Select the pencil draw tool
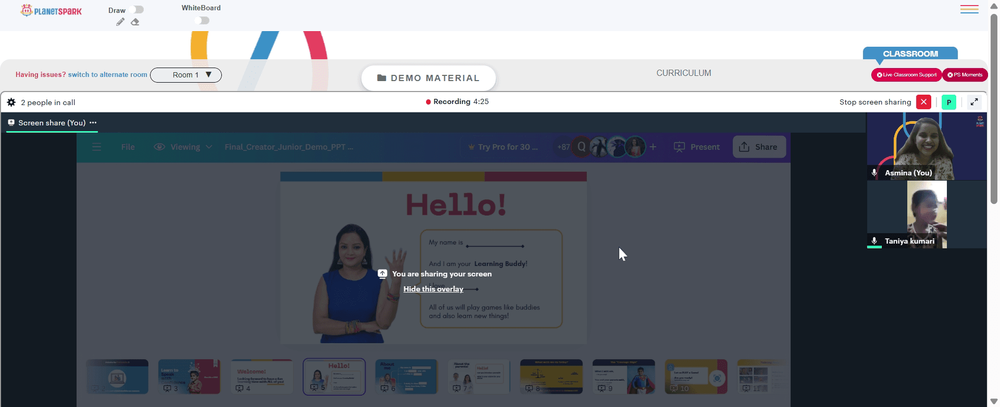 tap(121, 22)
